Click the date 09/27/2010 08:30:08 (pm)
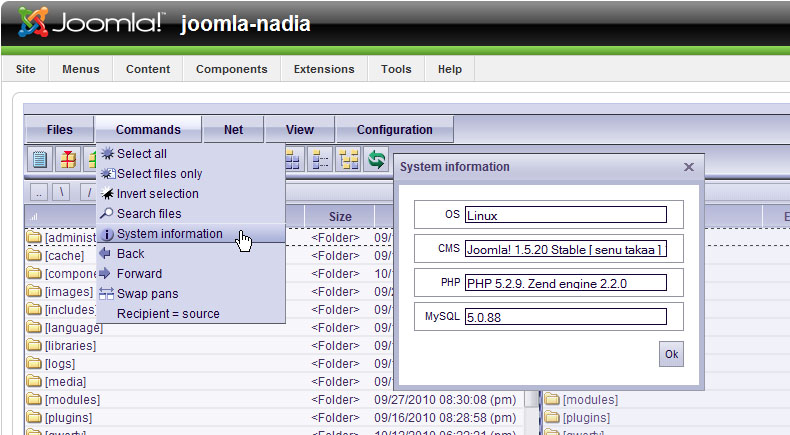The width and height of the screenshot is (790, 435). [445, 400]
